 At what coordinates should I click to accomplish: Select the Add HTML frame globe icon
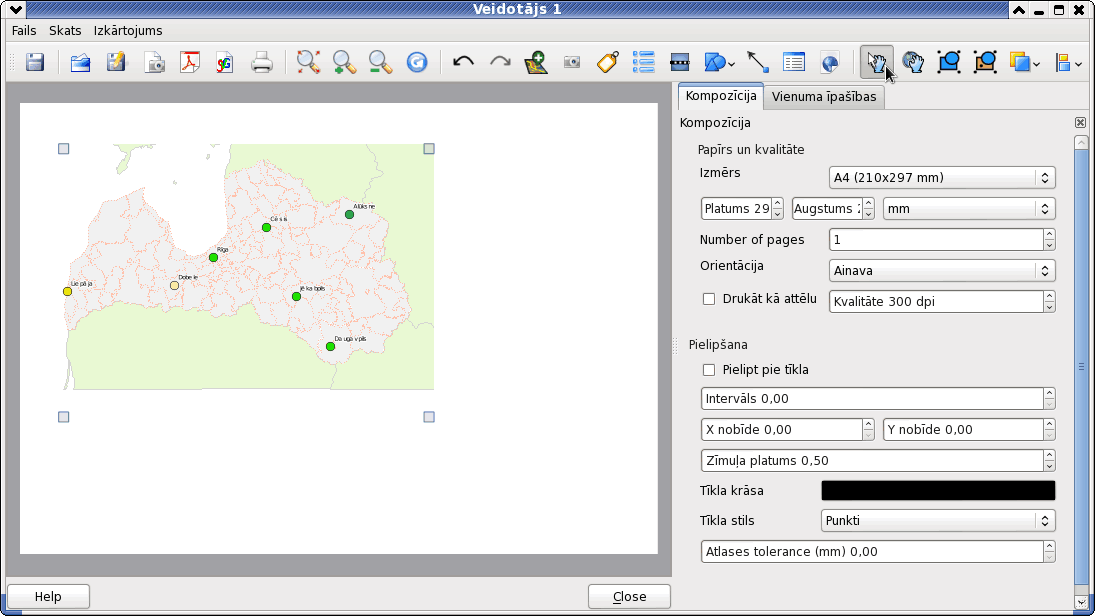830,63
